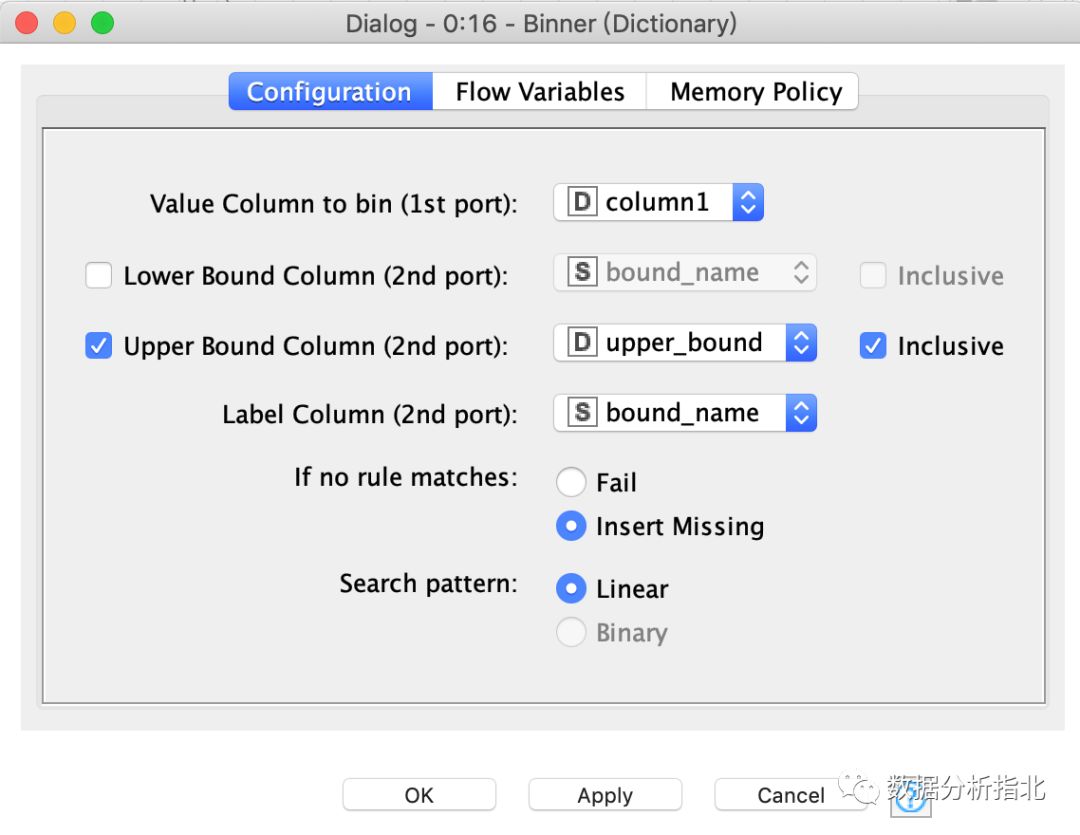Viewport: 1080px width, 835px height.
Task: Click the red close window button
Action: pos(27,23)
